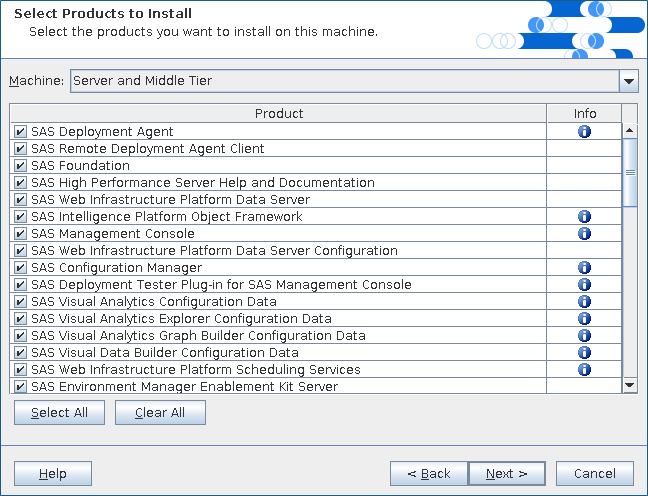Proceed with the Next button
648x496 pixels.
506,473
